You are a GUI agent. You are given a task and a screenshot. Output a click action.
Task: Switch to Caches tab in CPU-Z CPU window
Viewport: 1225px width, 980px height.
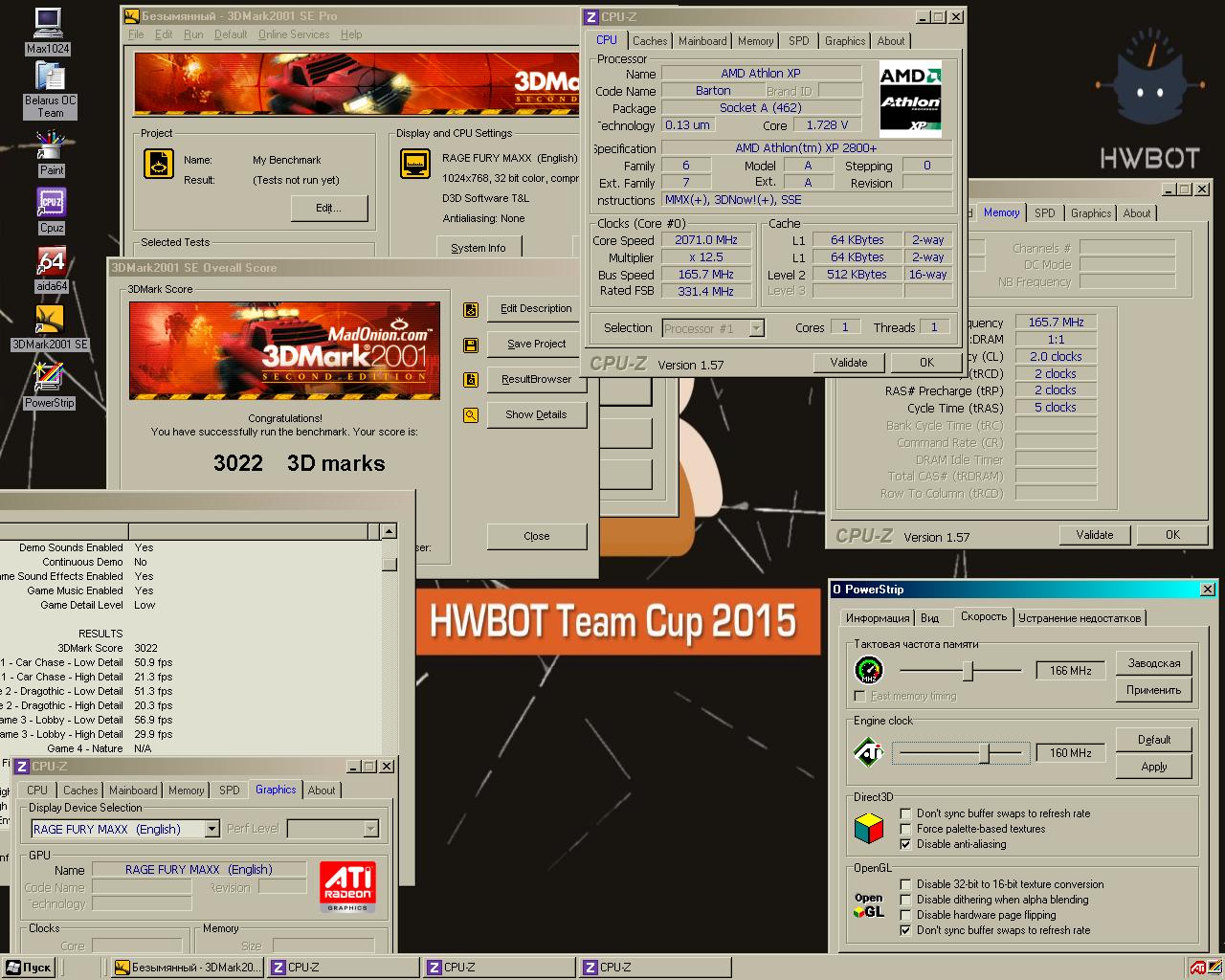650,41
